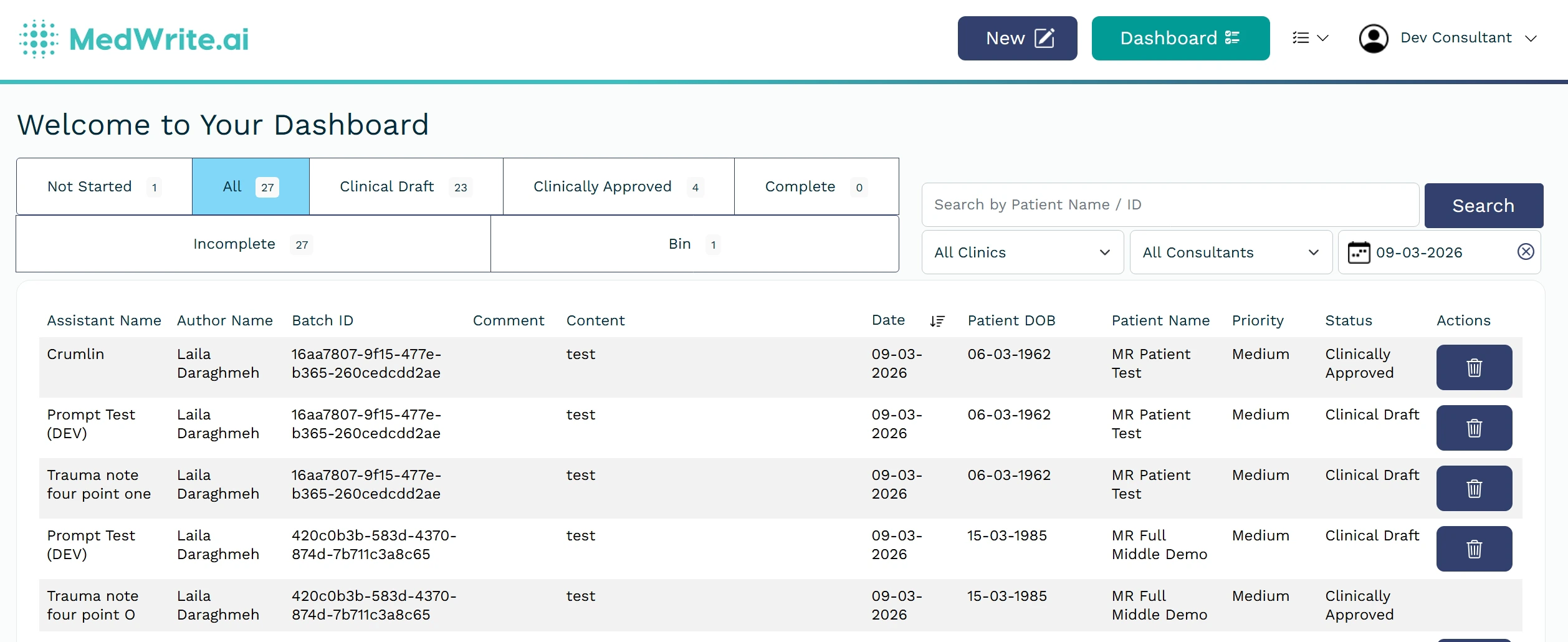Viewport: 1568px width, 642px height.
Task: Click the Clinically Approved status in Crumlin row
Action: coord(1359,363)
